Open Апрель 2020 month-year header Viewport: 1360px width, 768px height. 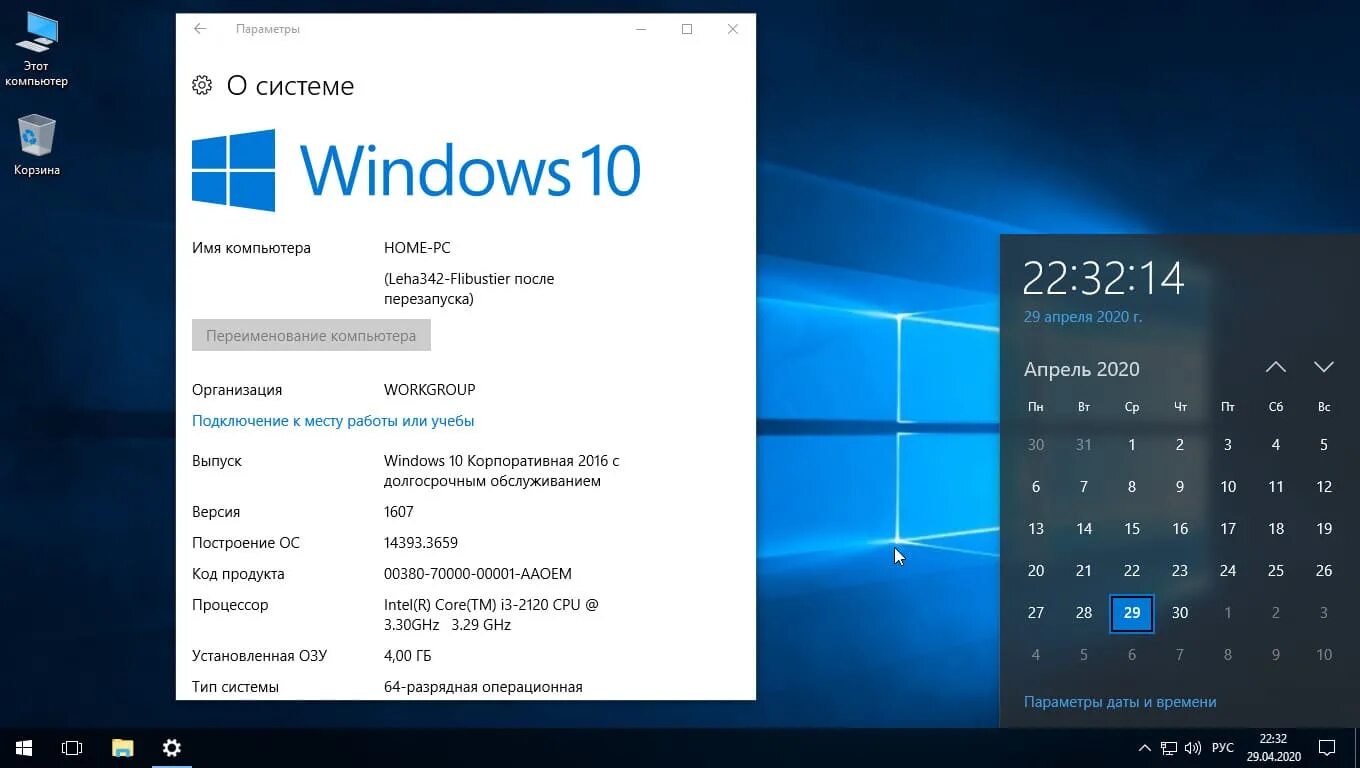tap(1081, 369)
